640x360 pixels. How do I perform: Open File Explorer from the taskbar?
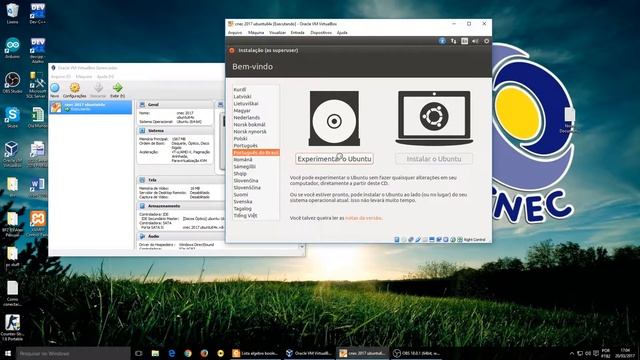[155, 353]
